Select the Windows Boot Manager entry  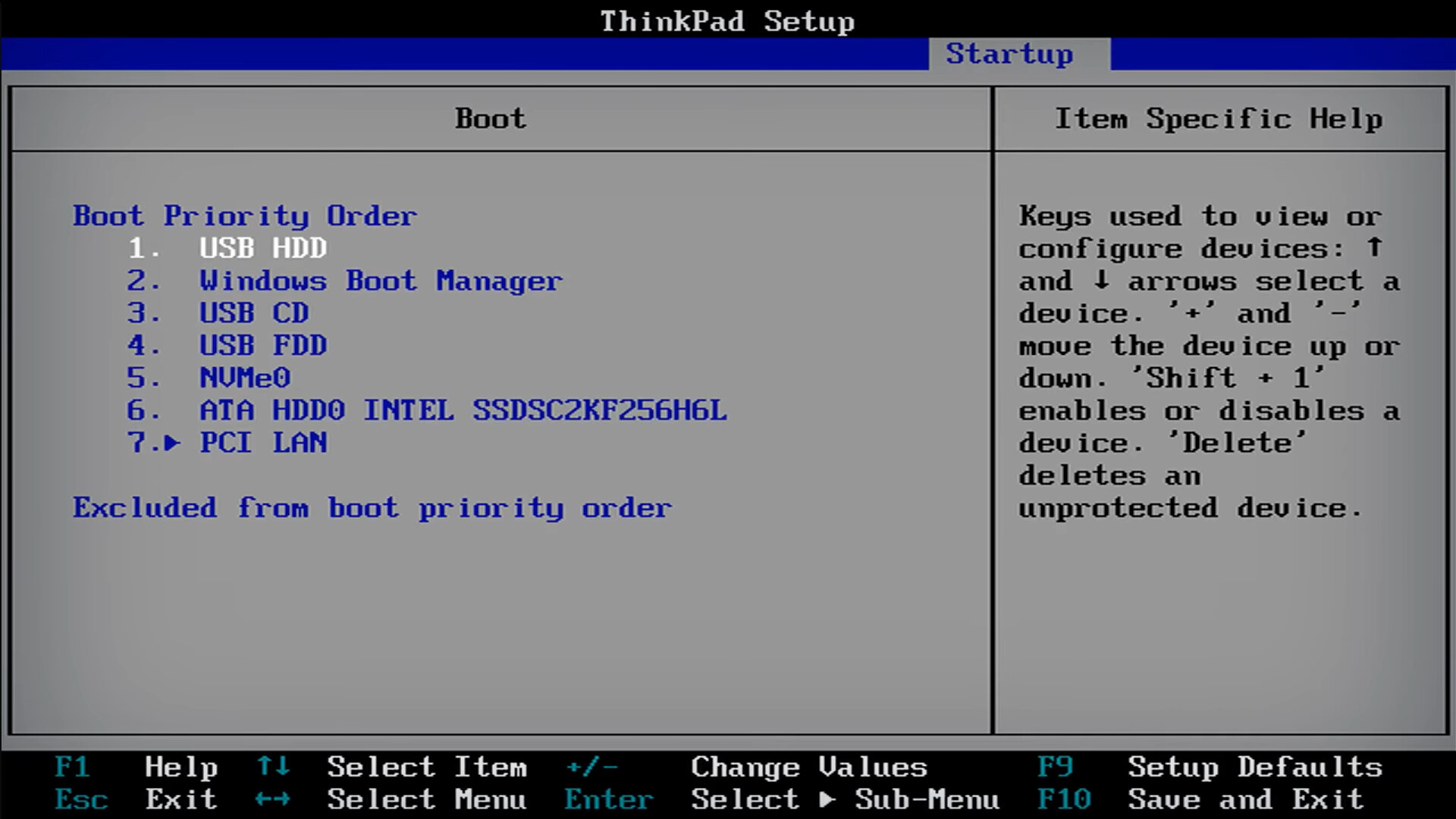[380, 281]
